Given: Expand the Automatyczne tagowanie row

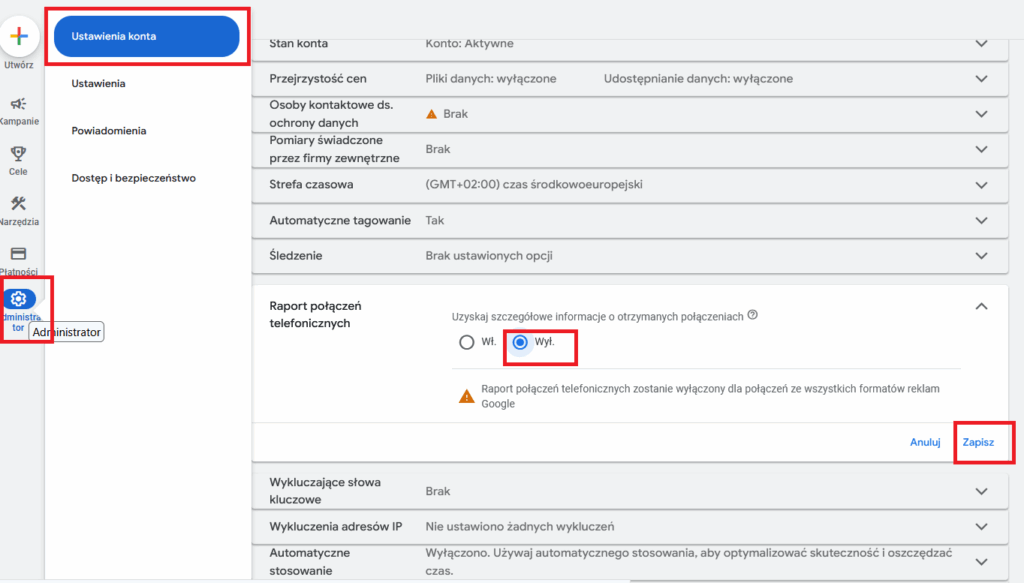Looking at the screenshot, I should (981, 221).
